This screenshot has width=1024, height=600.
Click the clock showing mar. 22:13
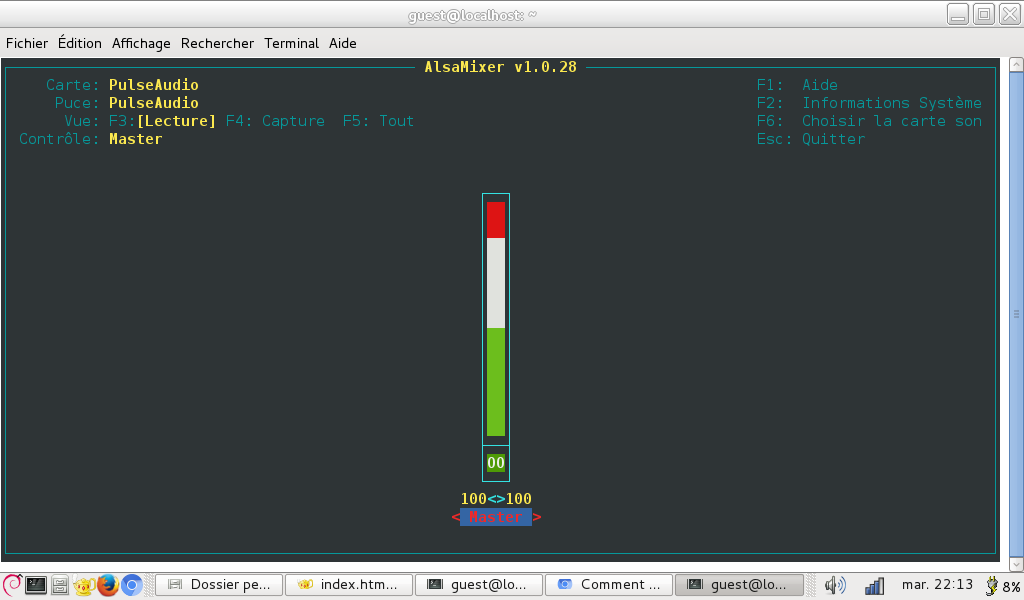(937, 585)
